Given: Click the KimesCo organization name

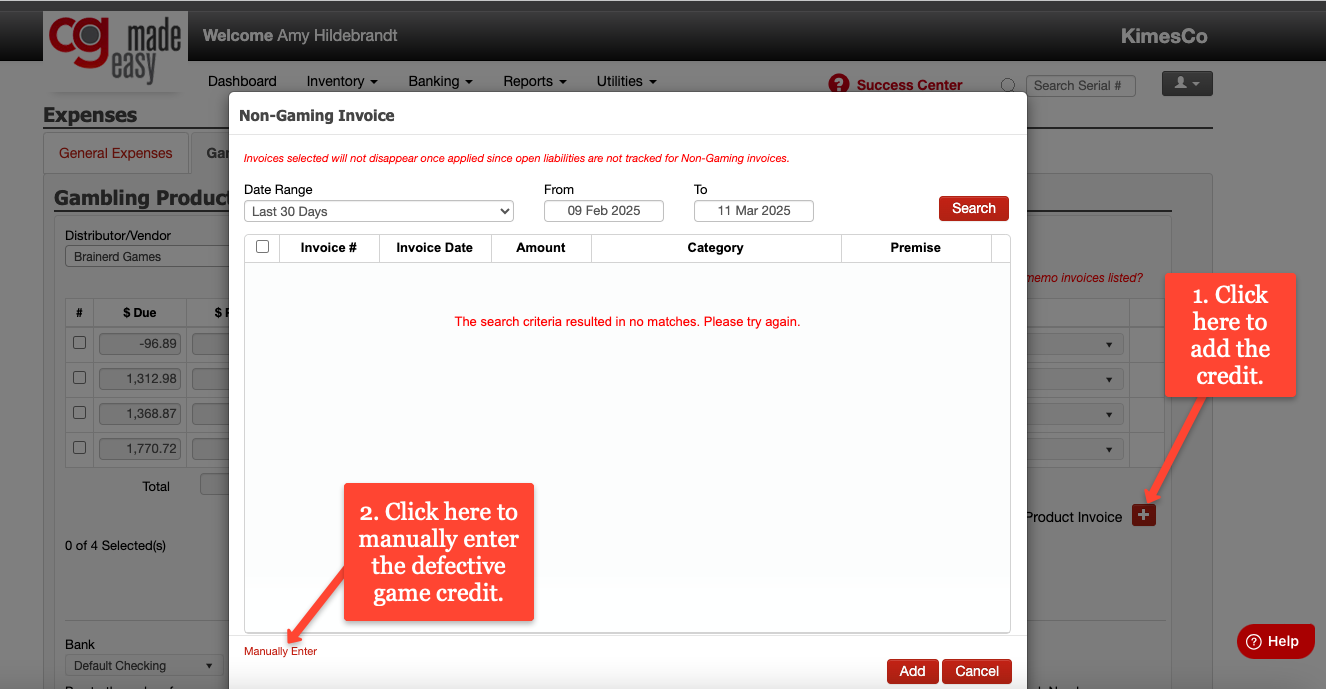Looking at the screenshot, I should pos(1165,37).
